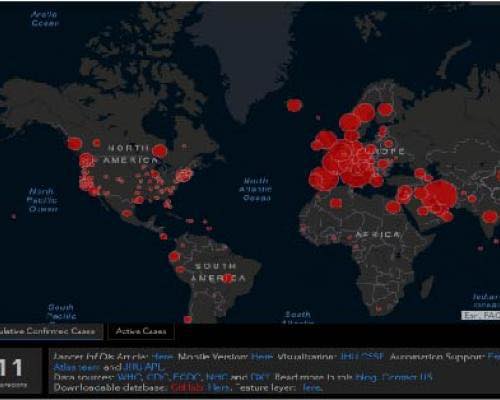Viewport: 500px width, 400px height.
Task: Visit the ECDC data source link
Action: (187, 378)
